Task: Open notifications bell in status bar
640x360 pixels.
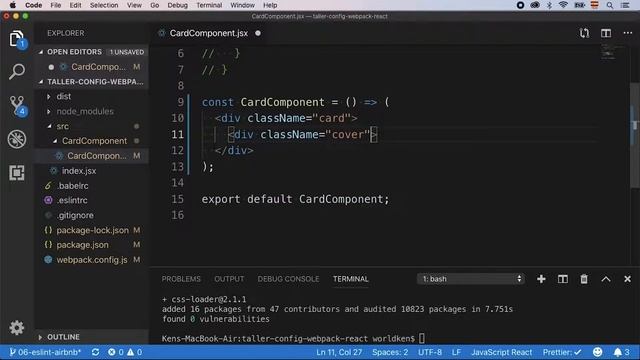Action: tap(622, 352)
